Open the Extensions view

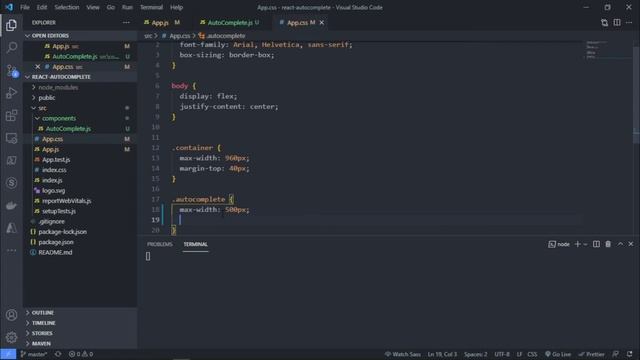pyautogui.click(x=11, y=116)
